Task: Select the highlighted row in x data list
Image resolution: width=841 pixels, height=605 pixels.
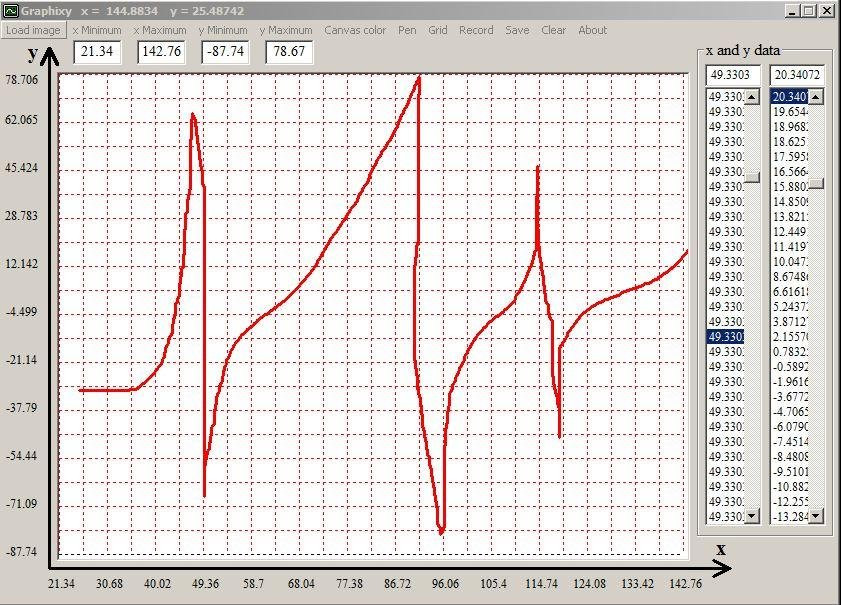Action: (726, 337)
